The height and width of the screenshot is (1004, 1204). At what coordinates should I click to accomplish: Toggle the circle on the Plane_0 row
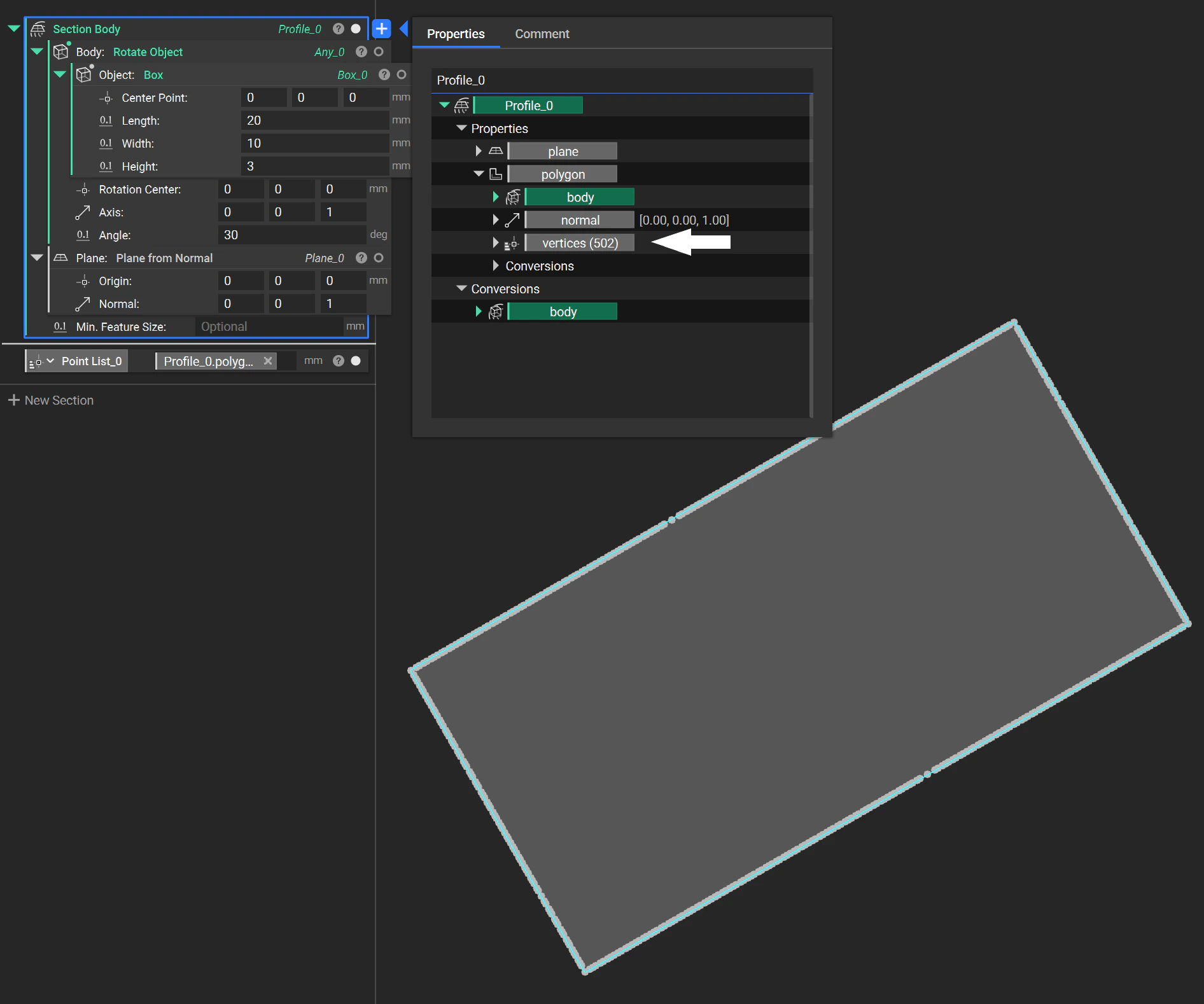(x=379, y=258)
